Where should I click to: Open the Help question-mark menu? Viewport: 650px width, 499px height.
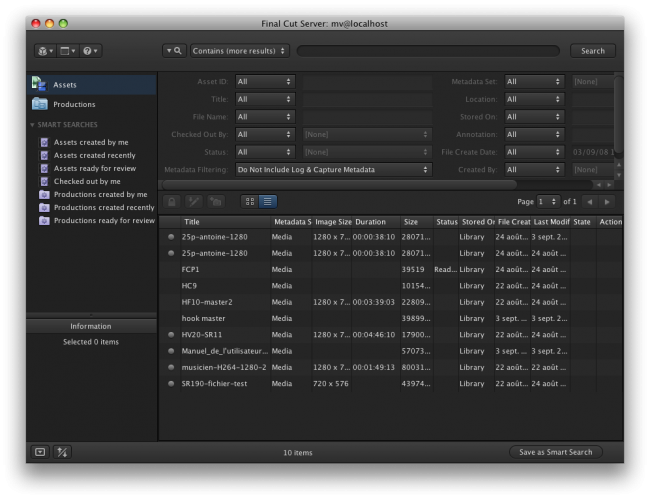(90, 51)
